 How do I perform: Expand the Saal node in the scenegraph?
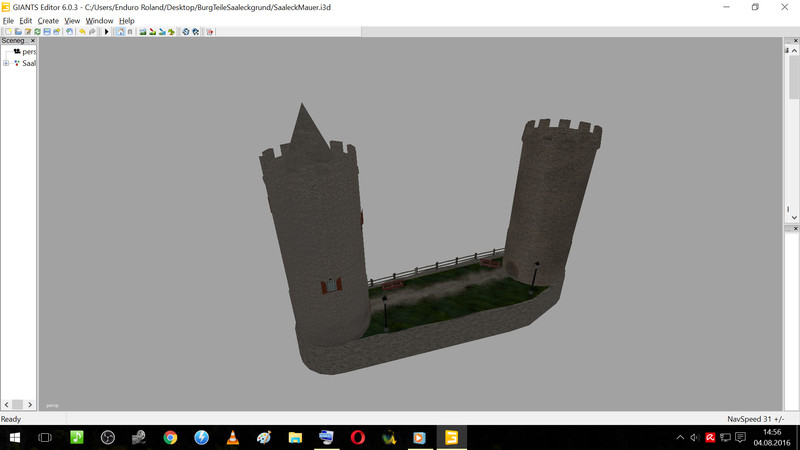[x=6, y=63]
